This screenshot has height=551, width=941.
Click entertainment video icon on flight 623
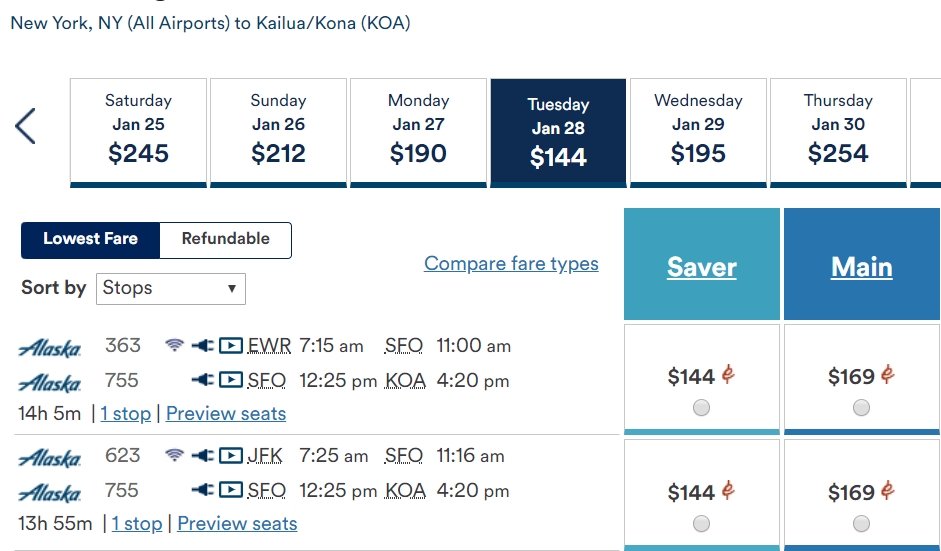(230, 456)
